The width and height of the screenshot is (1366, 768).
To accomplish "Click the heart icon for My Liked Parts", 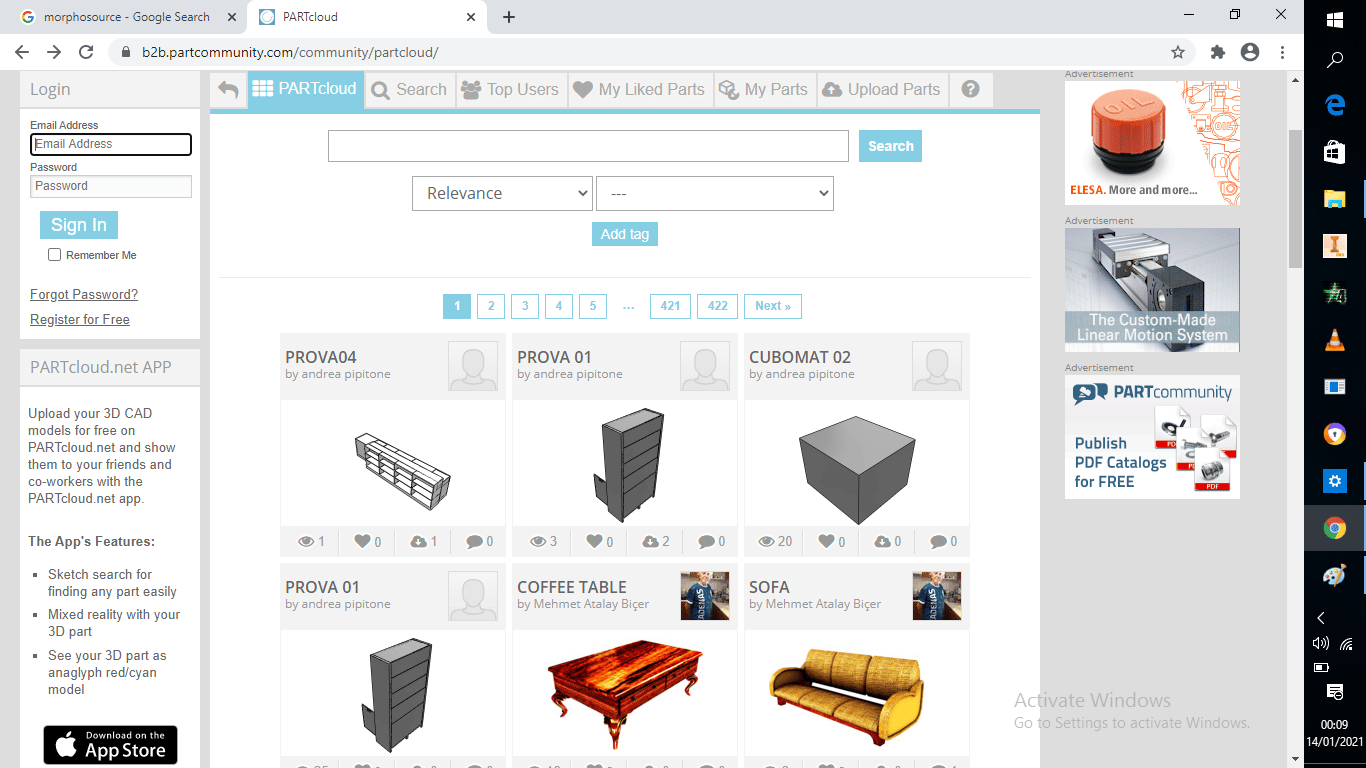I will click(583, 89).
